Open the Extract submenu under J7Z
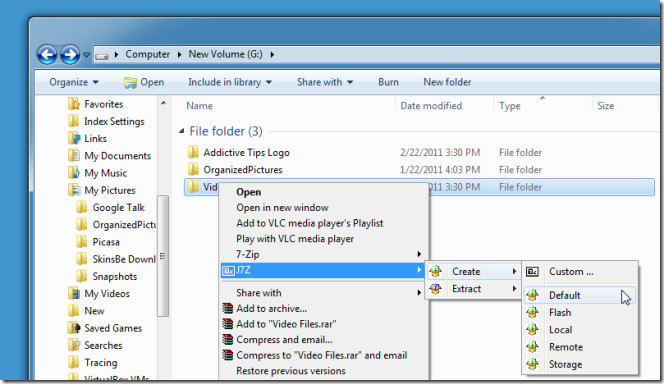The image size is (664, 384). tap(473, 289)
